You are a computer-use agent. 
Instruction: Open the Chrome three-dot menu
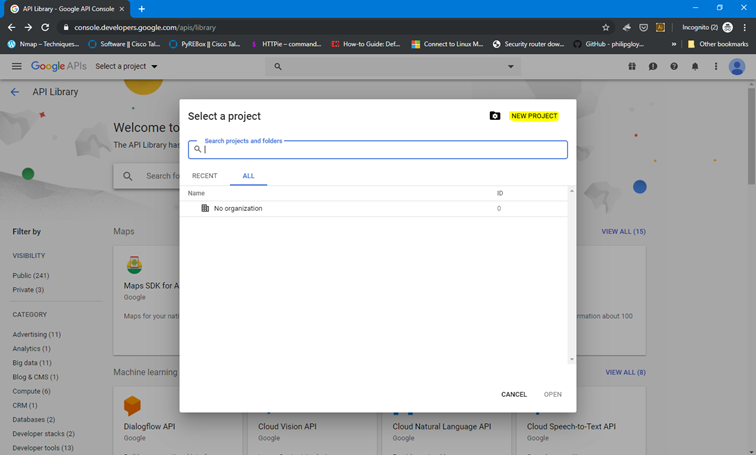[744, 27]
